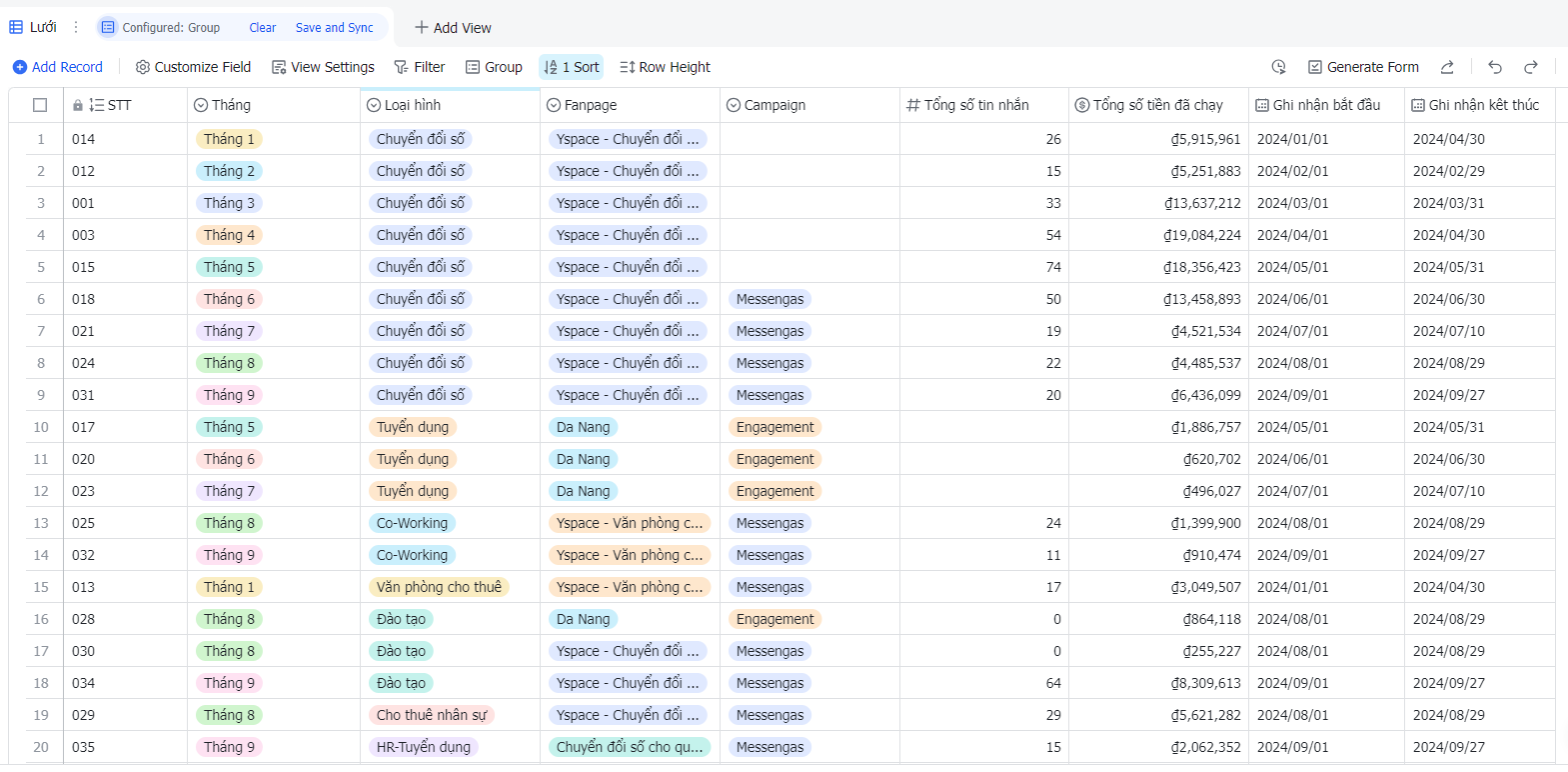Click Generate Form
Screen dimensions: 1568x772
click(1363, 67)
